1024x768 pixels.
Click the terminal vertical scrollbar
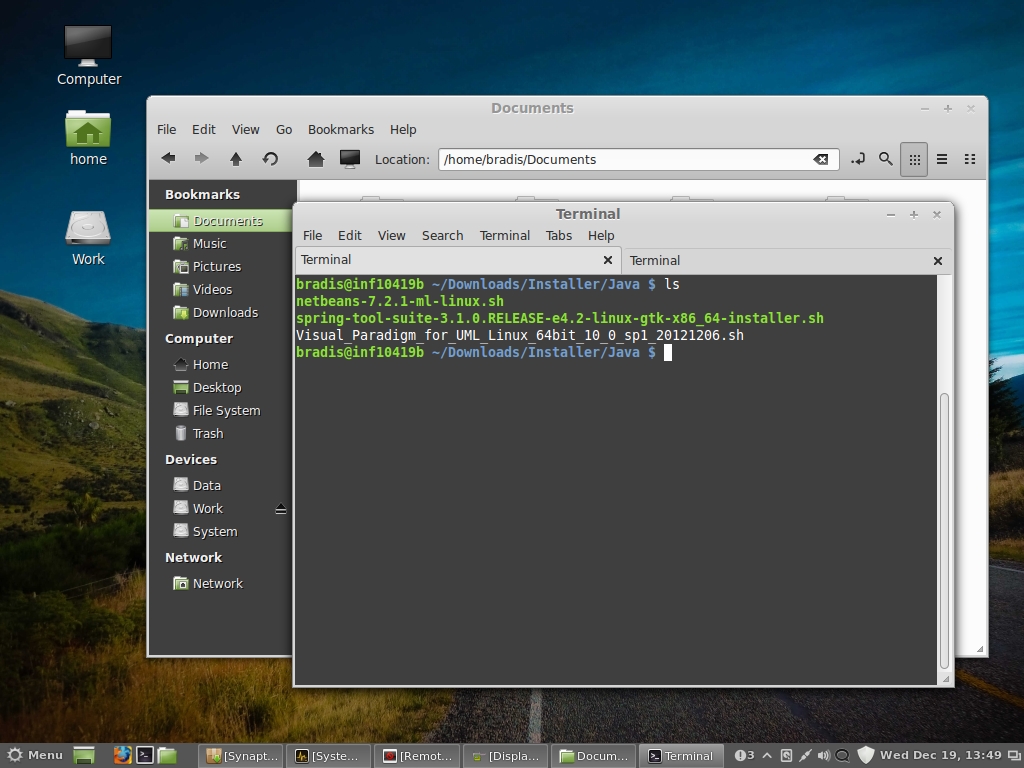pyautogui.click(x=944, y=530)
